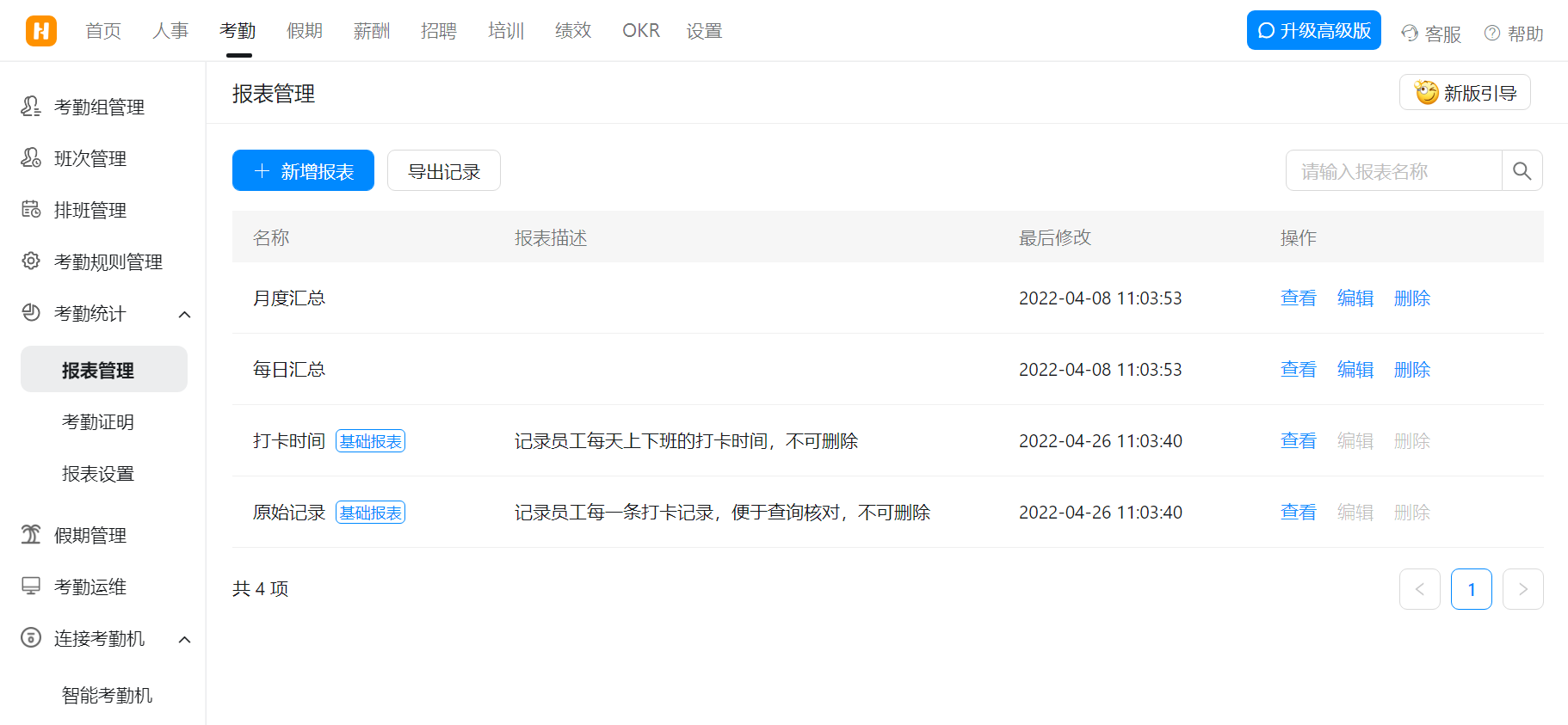Open 客服 customer service headset icon

coord(1410,34)
